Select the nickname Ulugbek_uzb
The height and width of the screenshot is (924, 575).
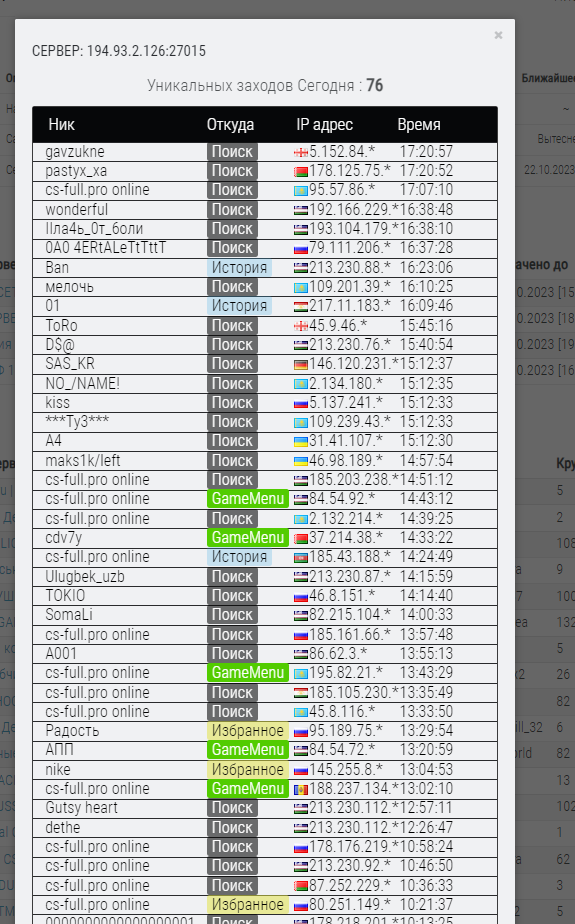pos(85,576)
